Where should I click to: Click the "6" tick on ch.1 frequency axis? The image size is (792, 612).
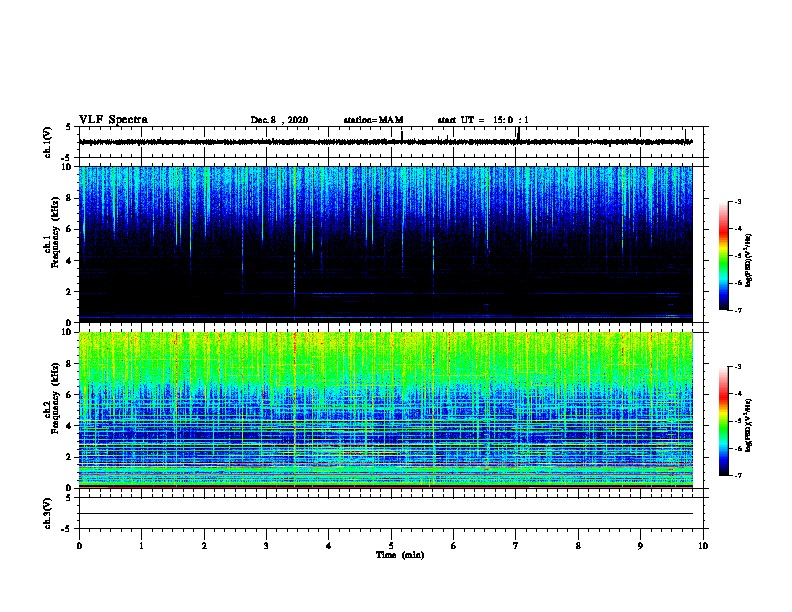pyautogui.click(x=69, y=229)
